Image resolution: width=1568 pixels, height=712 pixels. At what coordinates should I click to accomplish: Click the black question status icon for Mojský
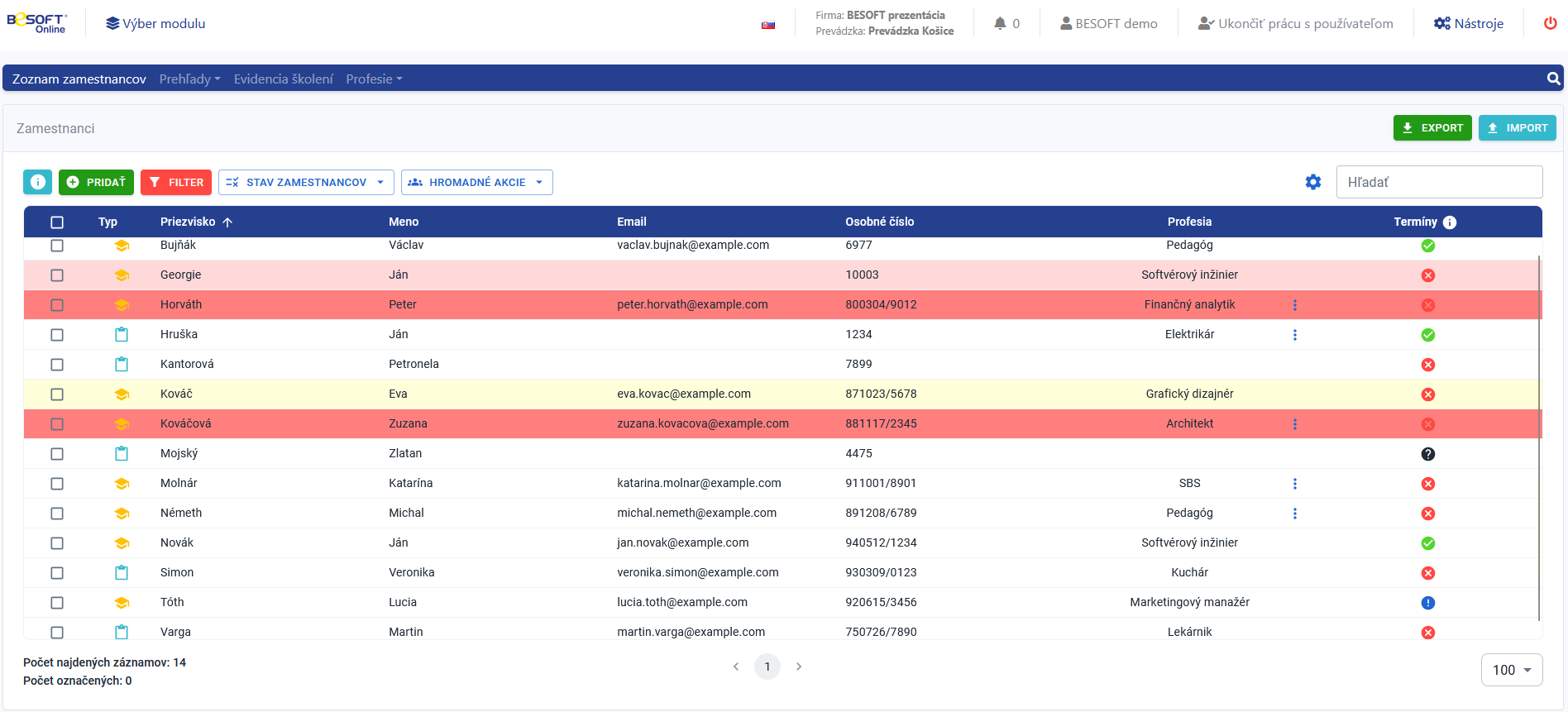(x=1427, y=454)
